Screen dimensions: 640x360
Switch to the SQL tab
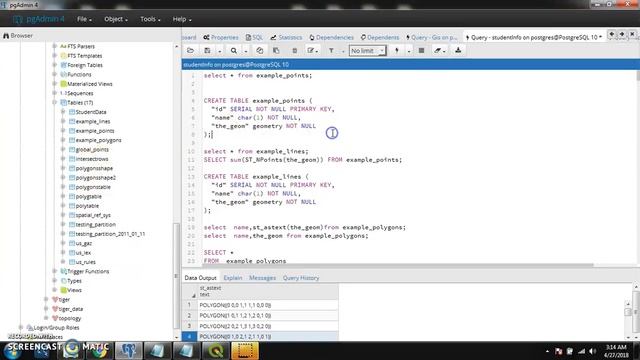[x=254, y=38]
